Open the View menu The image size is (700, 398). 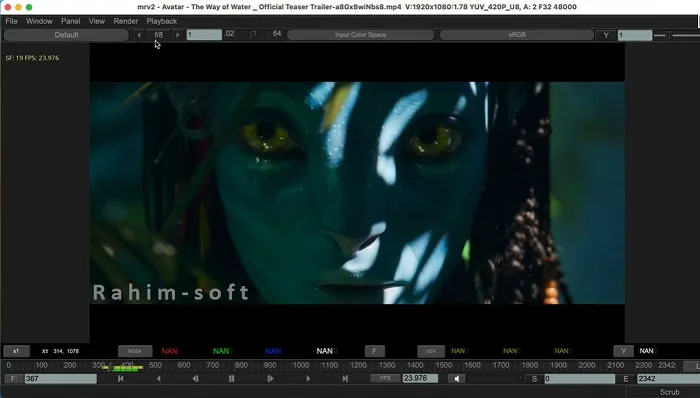[x=96, y=21]
